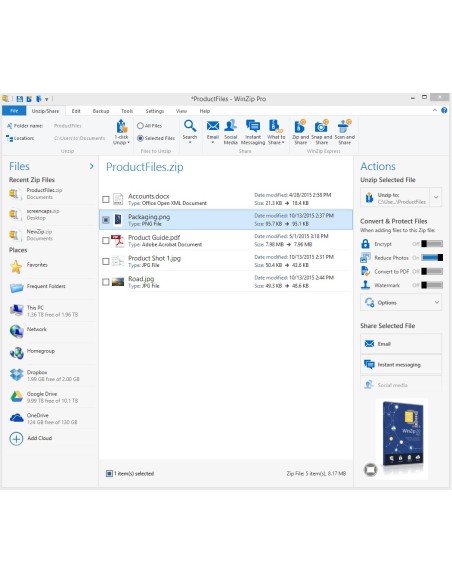The height and width of the screenshot is (584, 452).
Task: Select the Accounts.docx file name
Action: pyautogui.click(x=149, y=196)
